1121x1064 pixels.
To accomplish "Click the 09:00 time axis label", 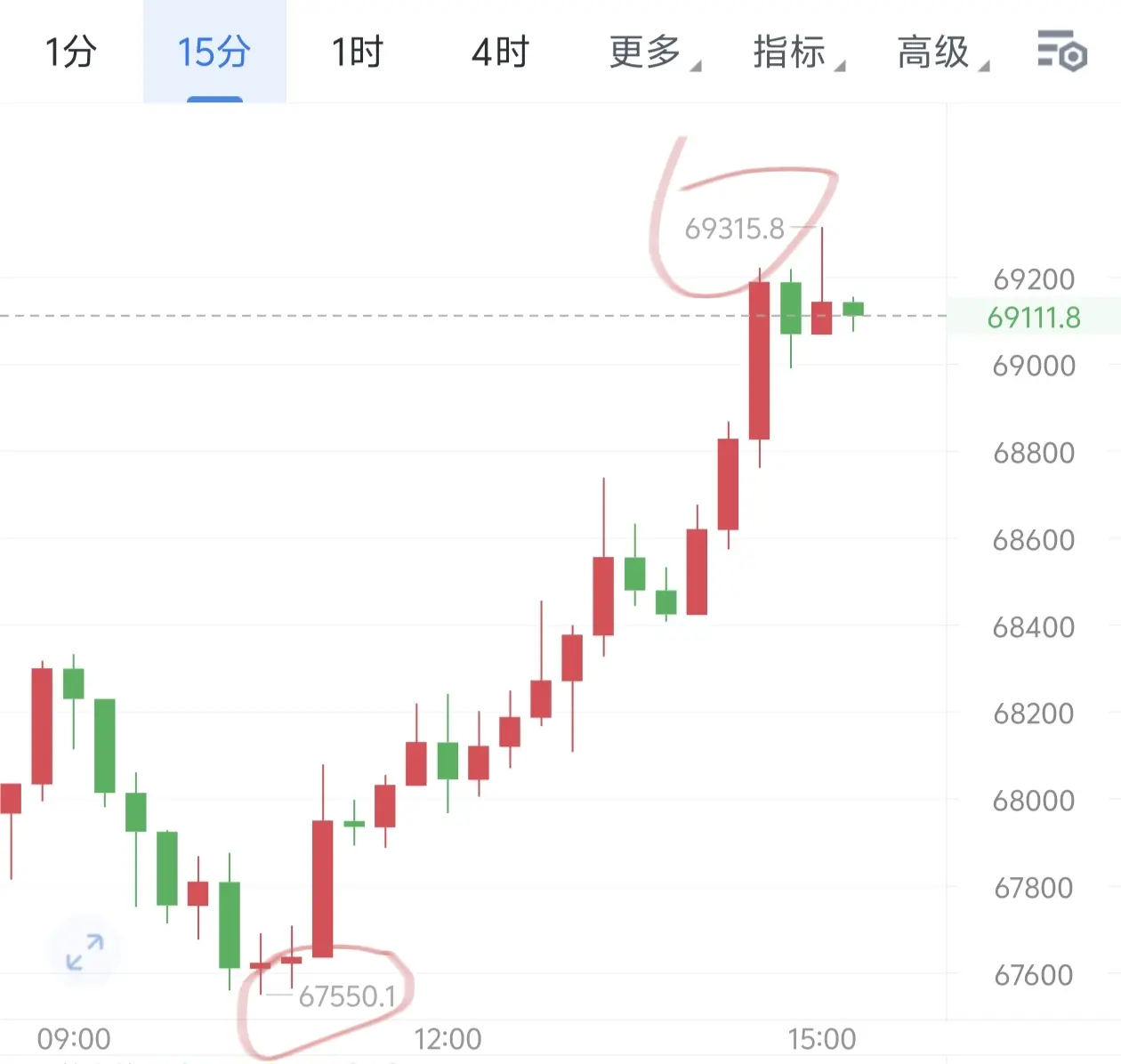I will click(74, 1038).
